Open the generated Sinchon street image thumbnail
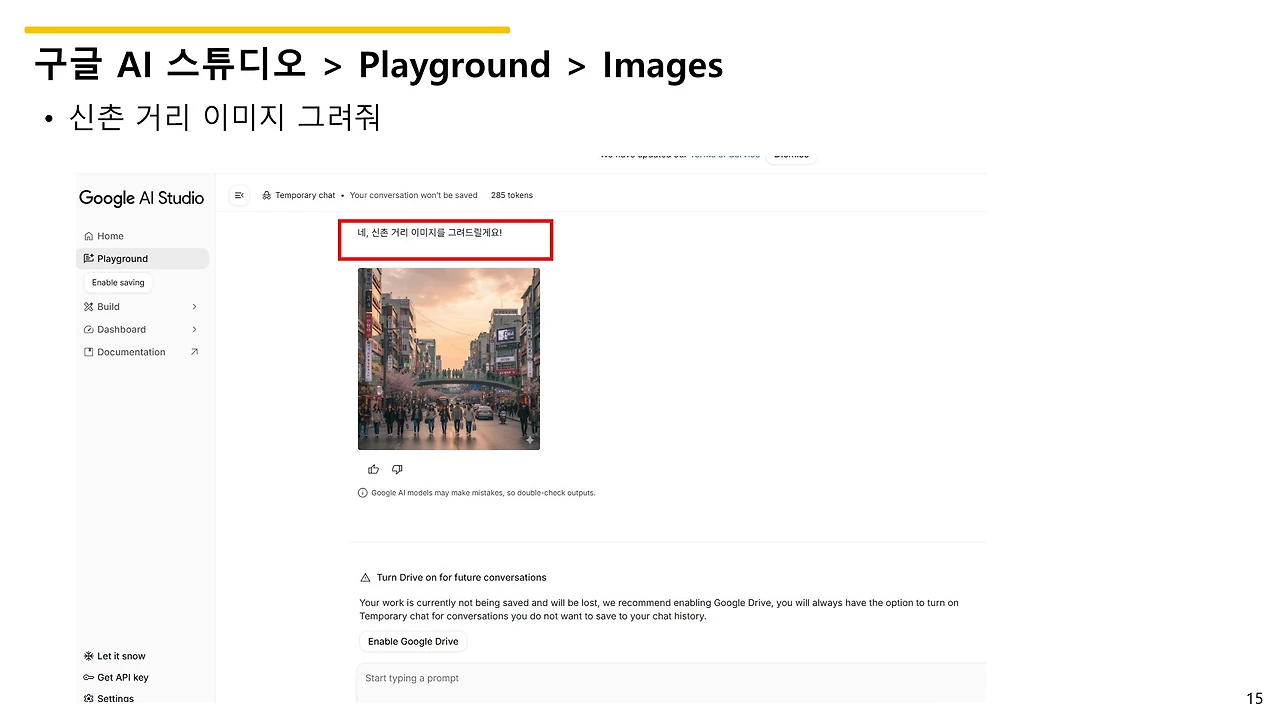This screenshot has height=720, width=1280. tap(448, 358)
